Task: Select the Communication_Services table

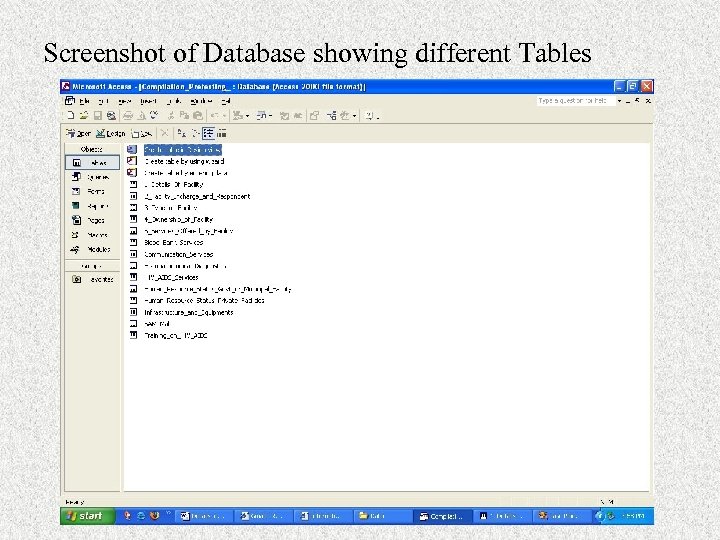Action: (x=179, y=254)
